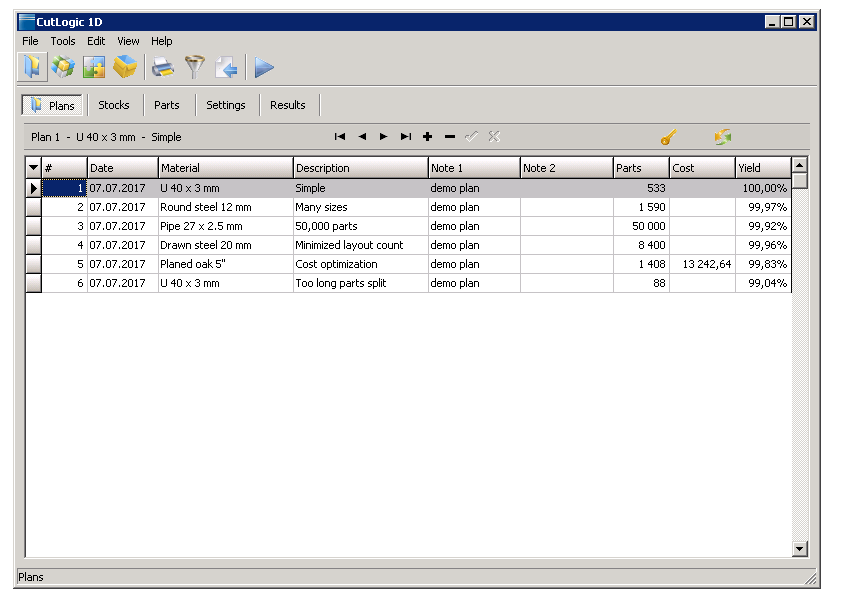Click the colored cube toolbar icon
The height and width of the screenshot is (599, 846).
point(63,67)
